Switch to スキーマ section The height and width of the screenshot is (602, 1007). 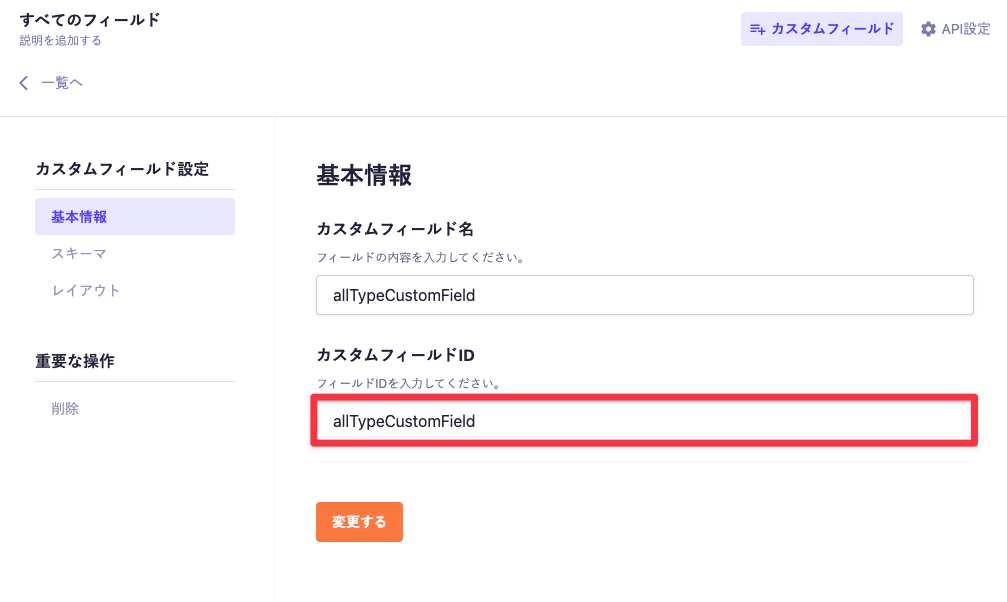[x=79, y=254]
